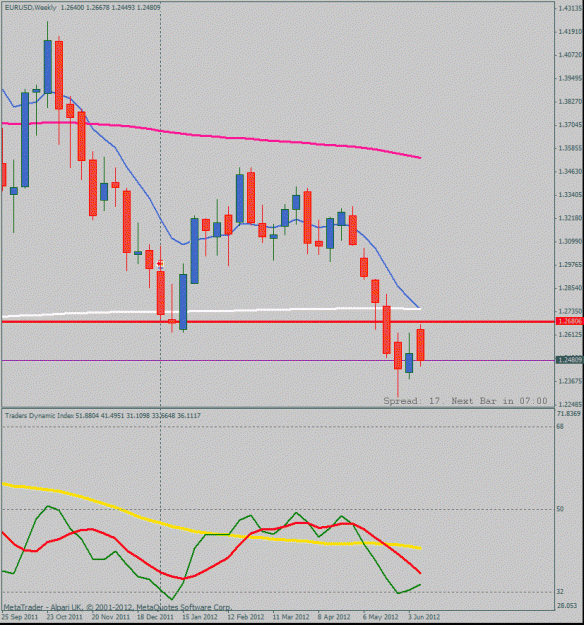Viewport: 584px width, 625px height.
Task: Click the 18 Dec 2011 date label
Action: 155,617
